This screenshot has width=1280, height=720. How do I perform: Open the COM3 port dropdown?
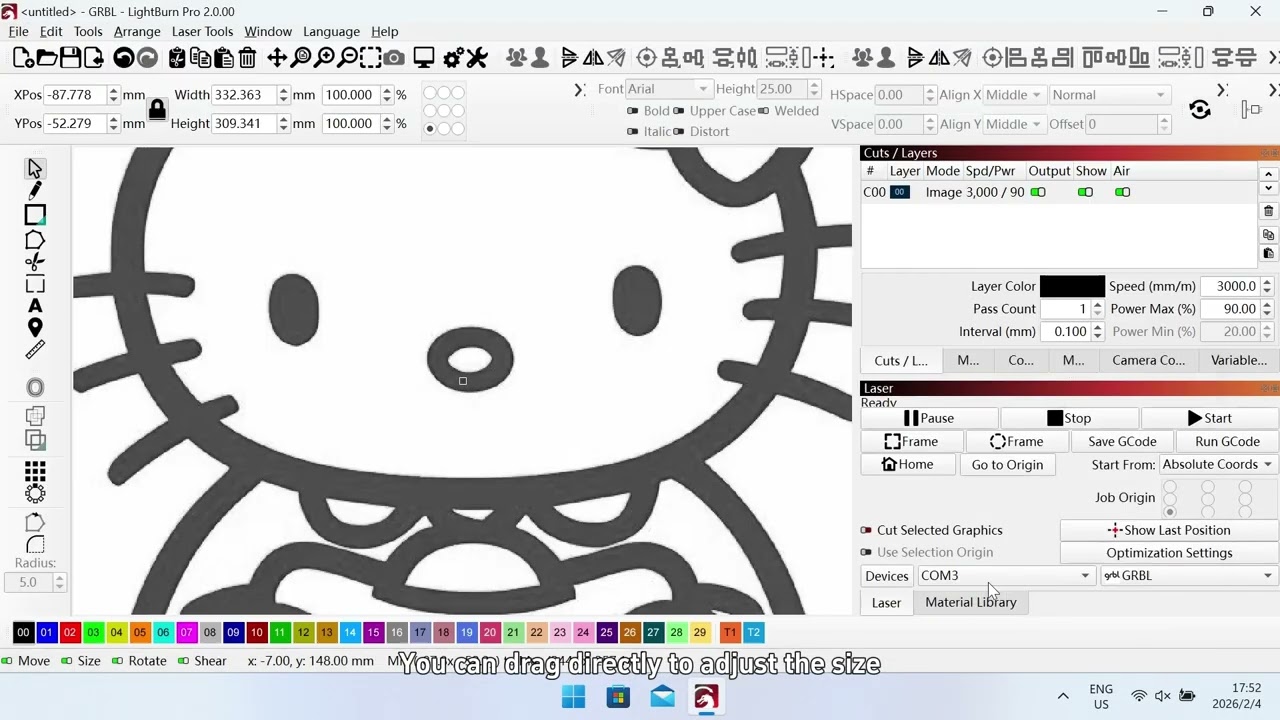(x=1005, y=576)
